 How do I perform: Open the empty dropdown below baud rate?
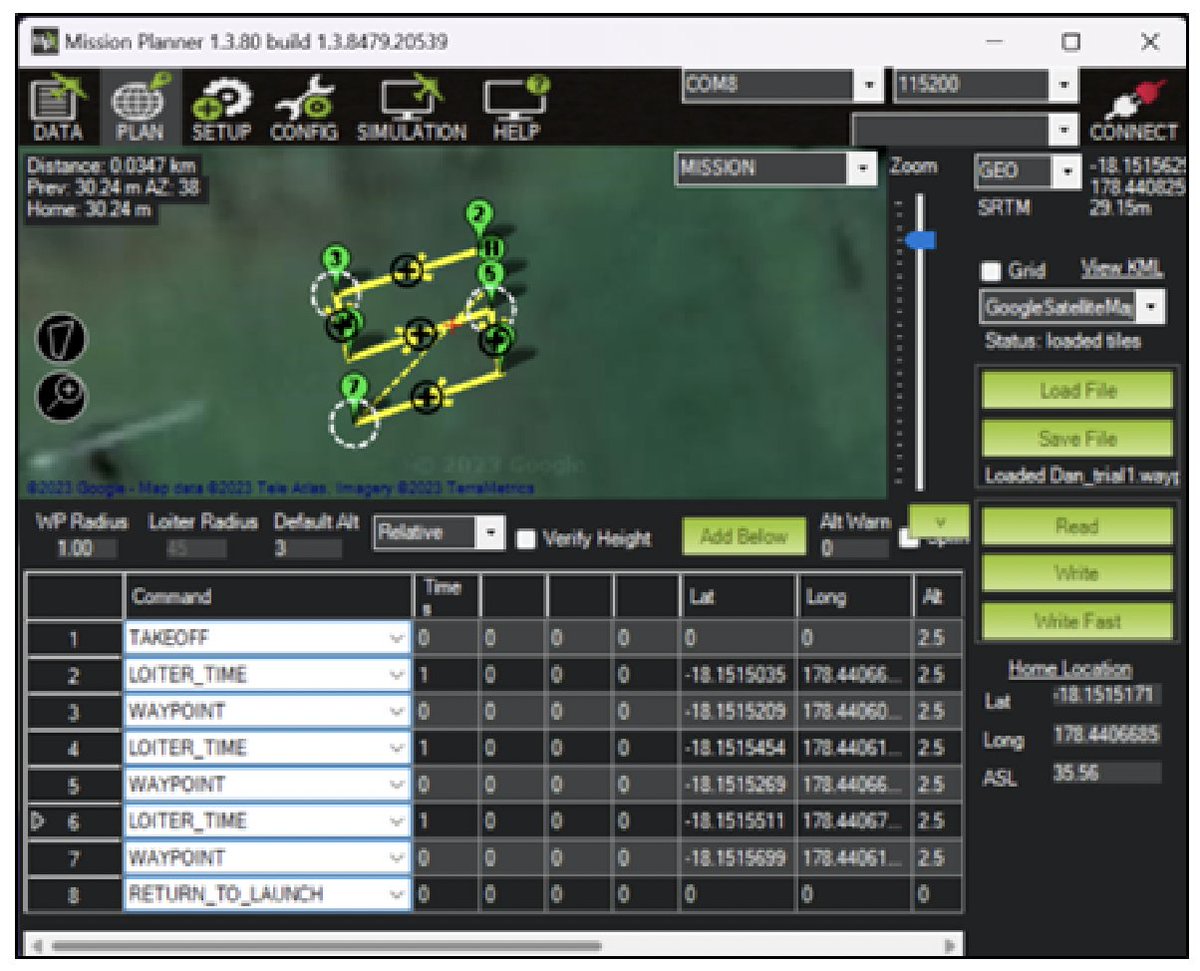click(x=1064, y=130)
